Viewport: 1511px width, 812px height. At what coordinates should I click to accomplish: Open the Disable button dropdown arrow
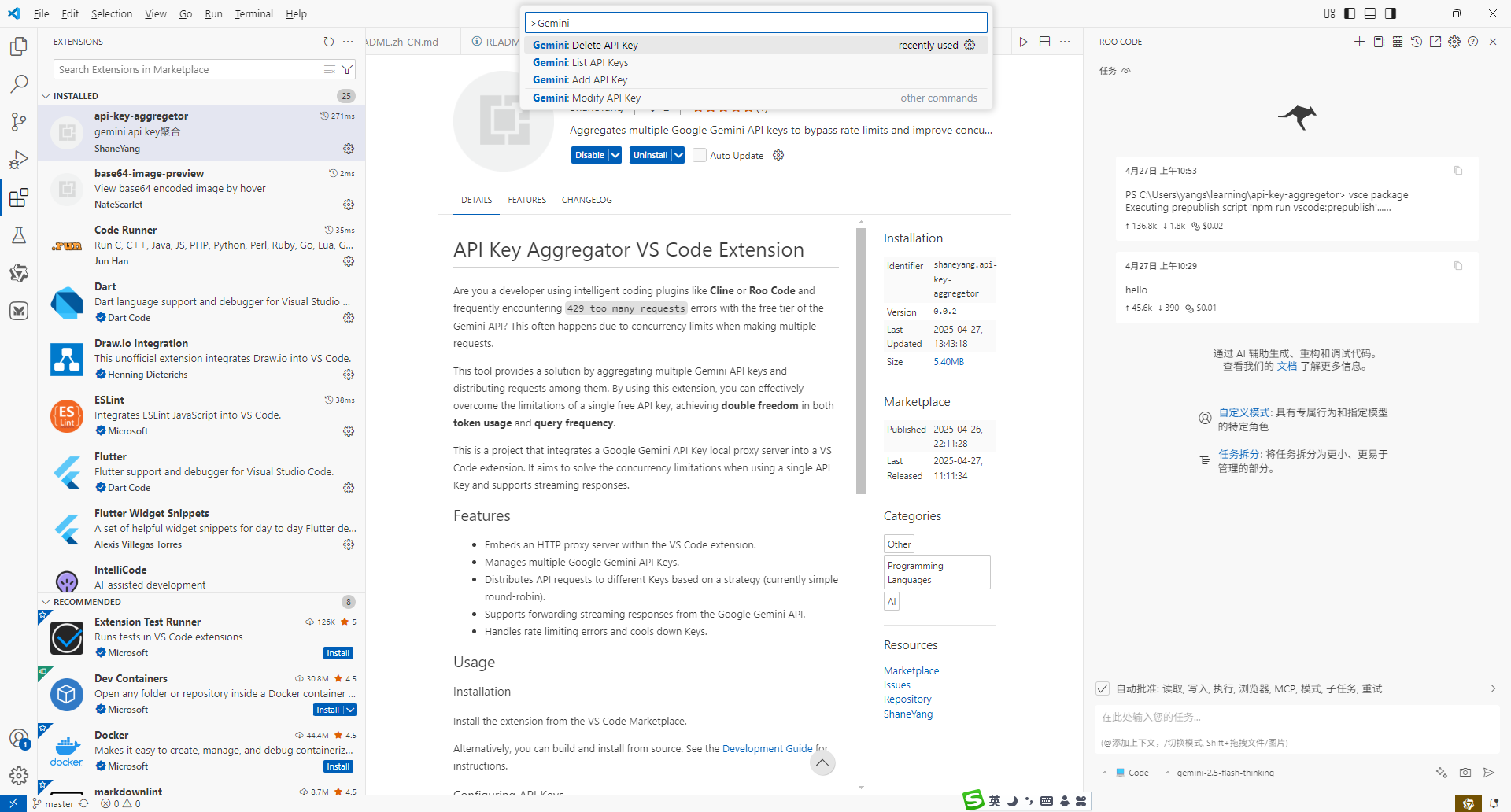coord(615,155)
